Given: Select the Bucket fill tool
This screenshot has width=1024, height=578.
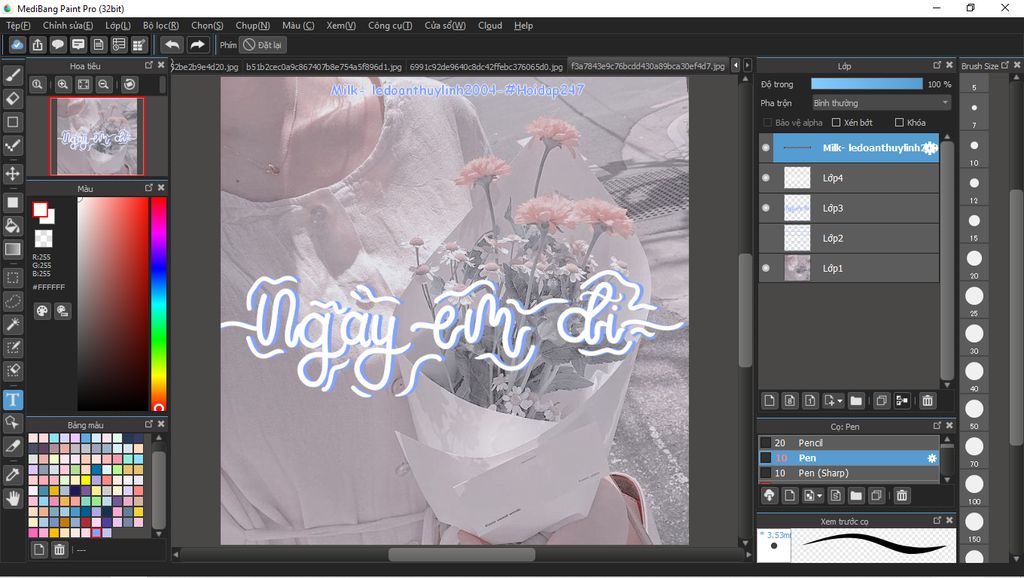Looking at the screenshot, I should point(12,226).
